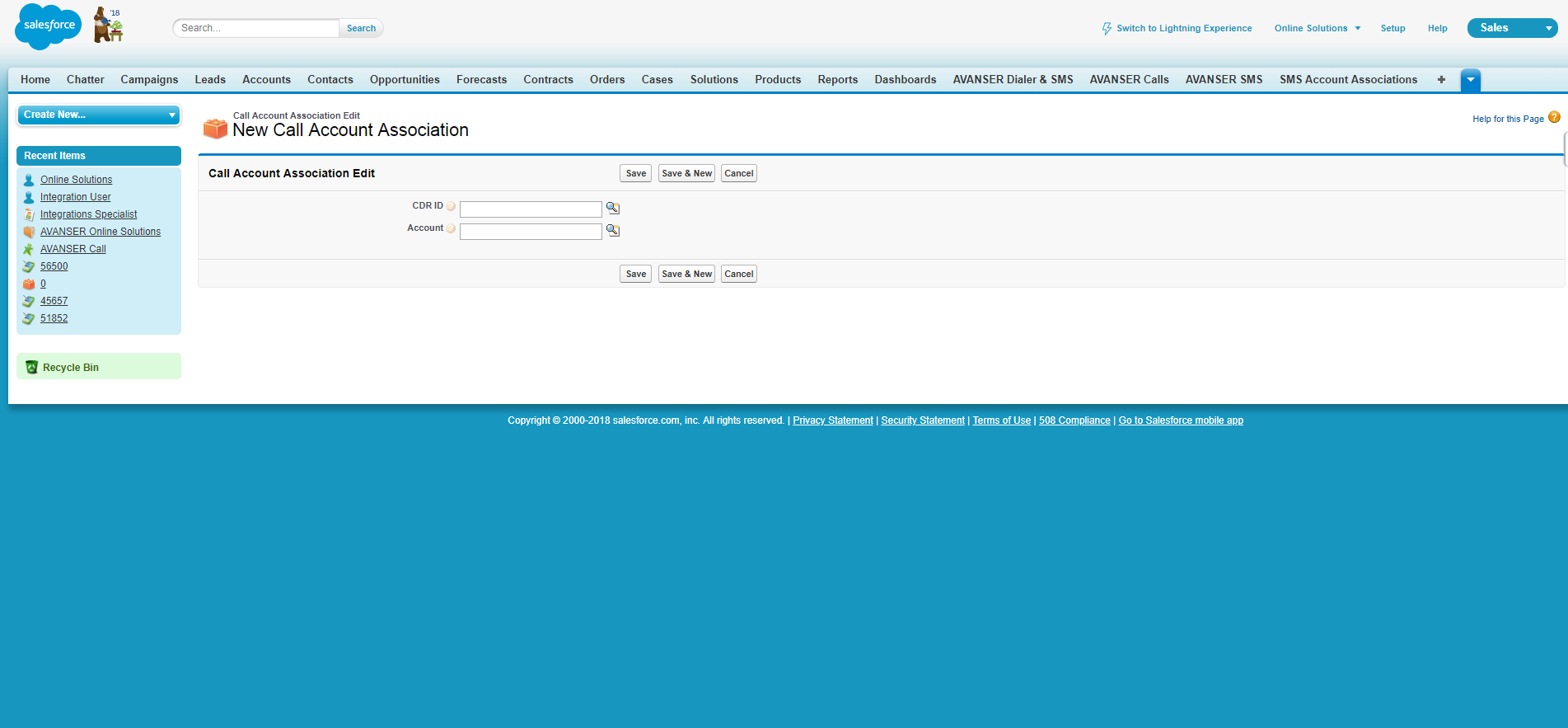Go to the Products tab
Screen dimensions: 1568x728
778,80
